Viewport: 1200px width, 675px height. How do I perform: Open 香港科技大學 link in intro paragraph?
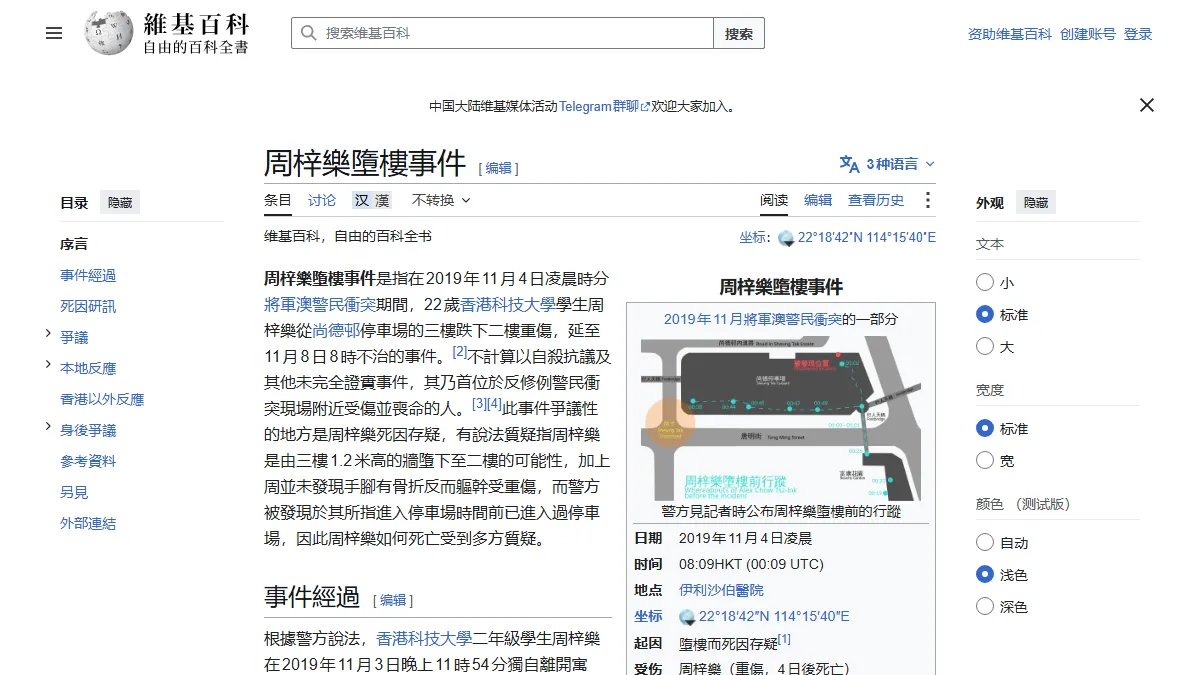click(507, 304)
